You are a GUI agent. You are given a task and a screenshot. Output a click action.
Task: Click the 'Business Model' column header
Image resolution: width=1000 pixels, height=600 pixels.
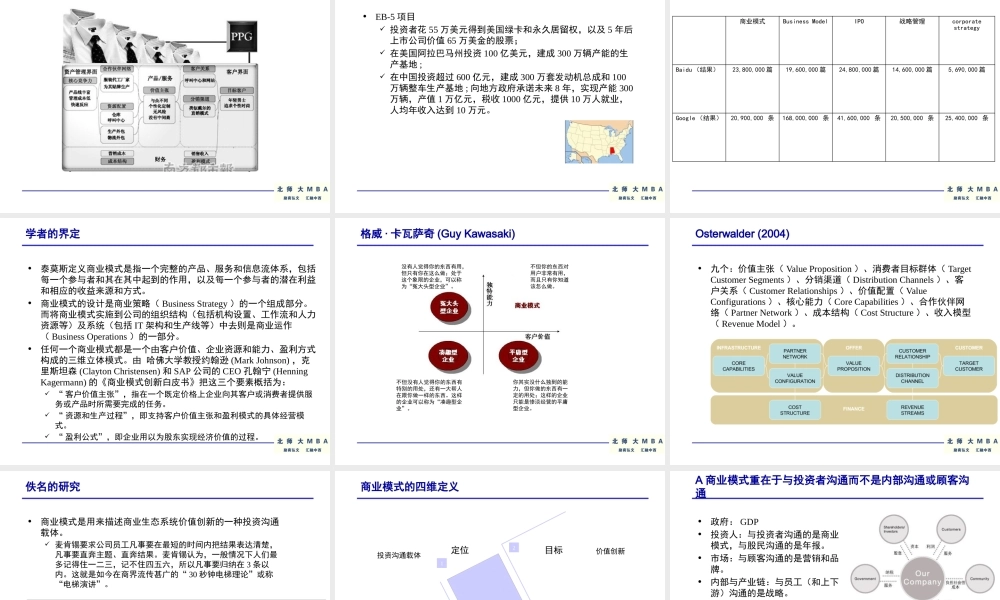(805, 21)
